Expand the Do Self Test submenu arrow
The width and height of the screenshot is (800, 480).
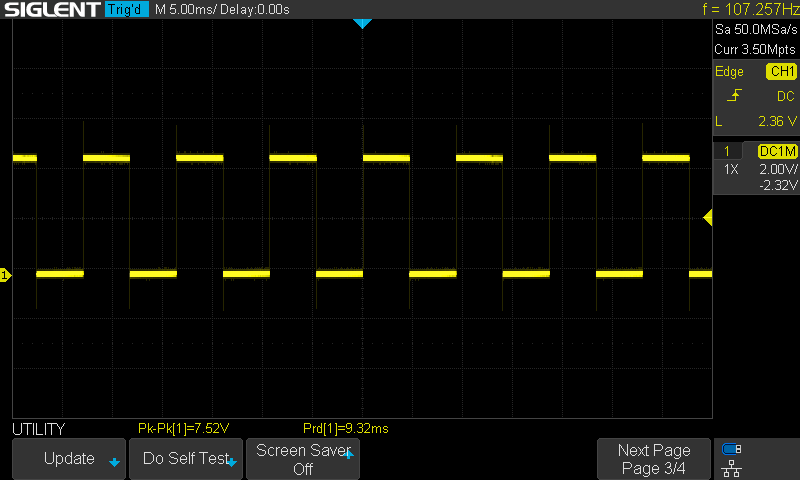[x=231, y=462]
